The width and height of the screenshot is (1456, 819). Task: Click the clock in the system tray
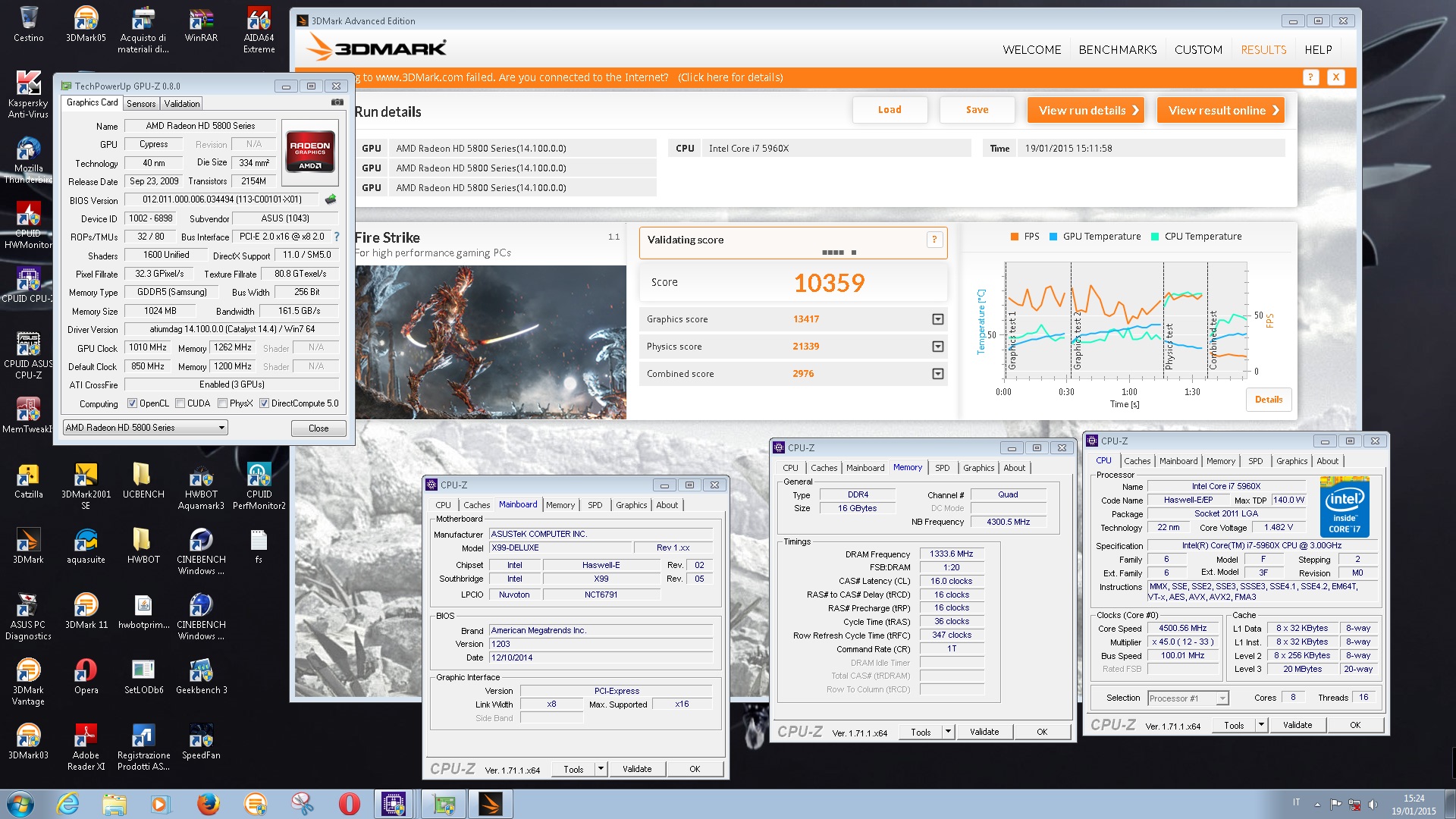[x=1414, y=805]
